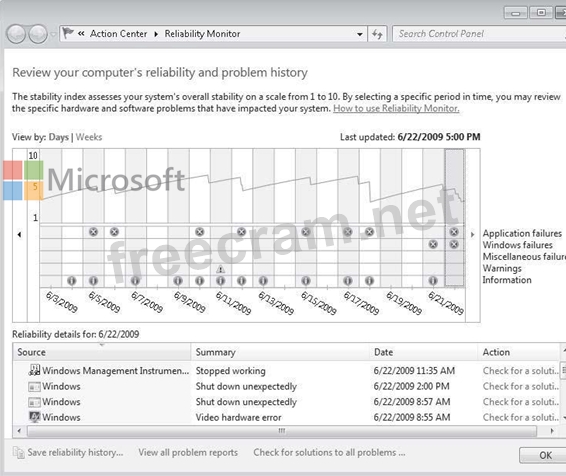Click the information icon on 6/4/2009
This screenshot has width=566, height=476.
[72, 280]
